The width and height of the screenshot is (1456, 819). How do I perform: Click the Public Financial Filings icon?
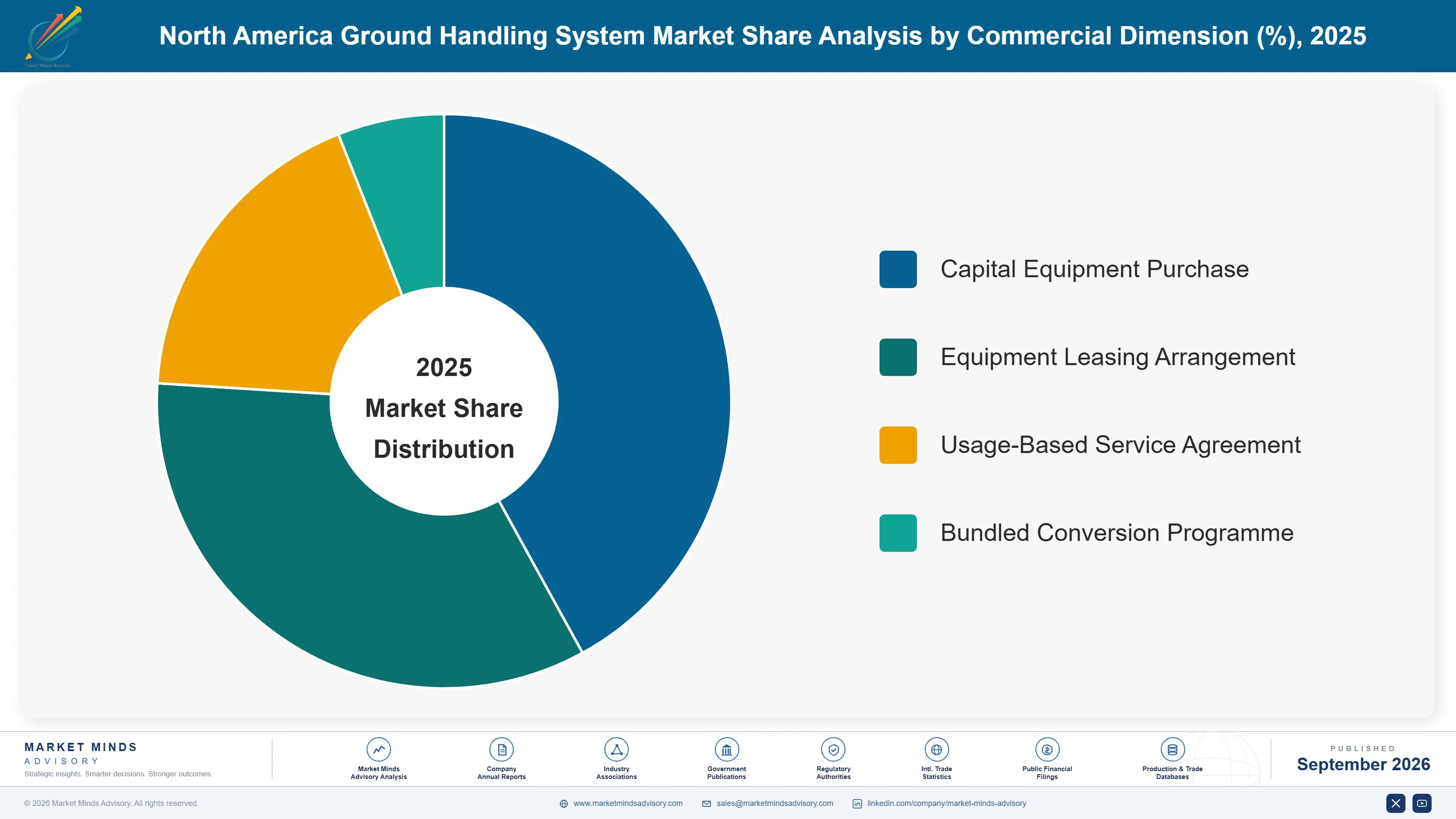[1047, 749]
